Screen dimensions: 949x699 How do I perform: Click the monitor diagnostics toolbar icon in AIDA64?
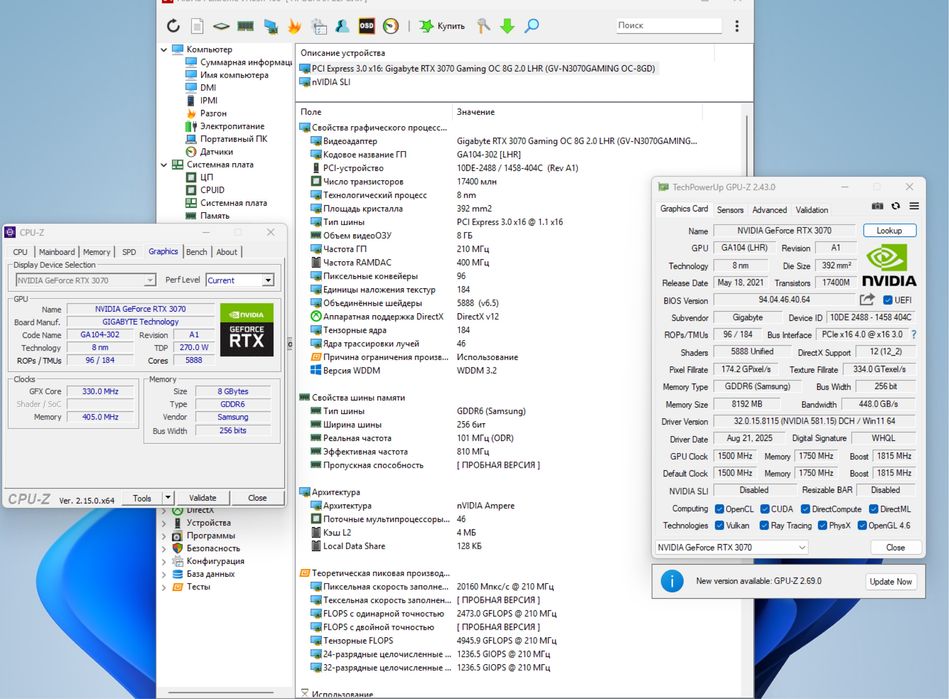click(271, 26)
